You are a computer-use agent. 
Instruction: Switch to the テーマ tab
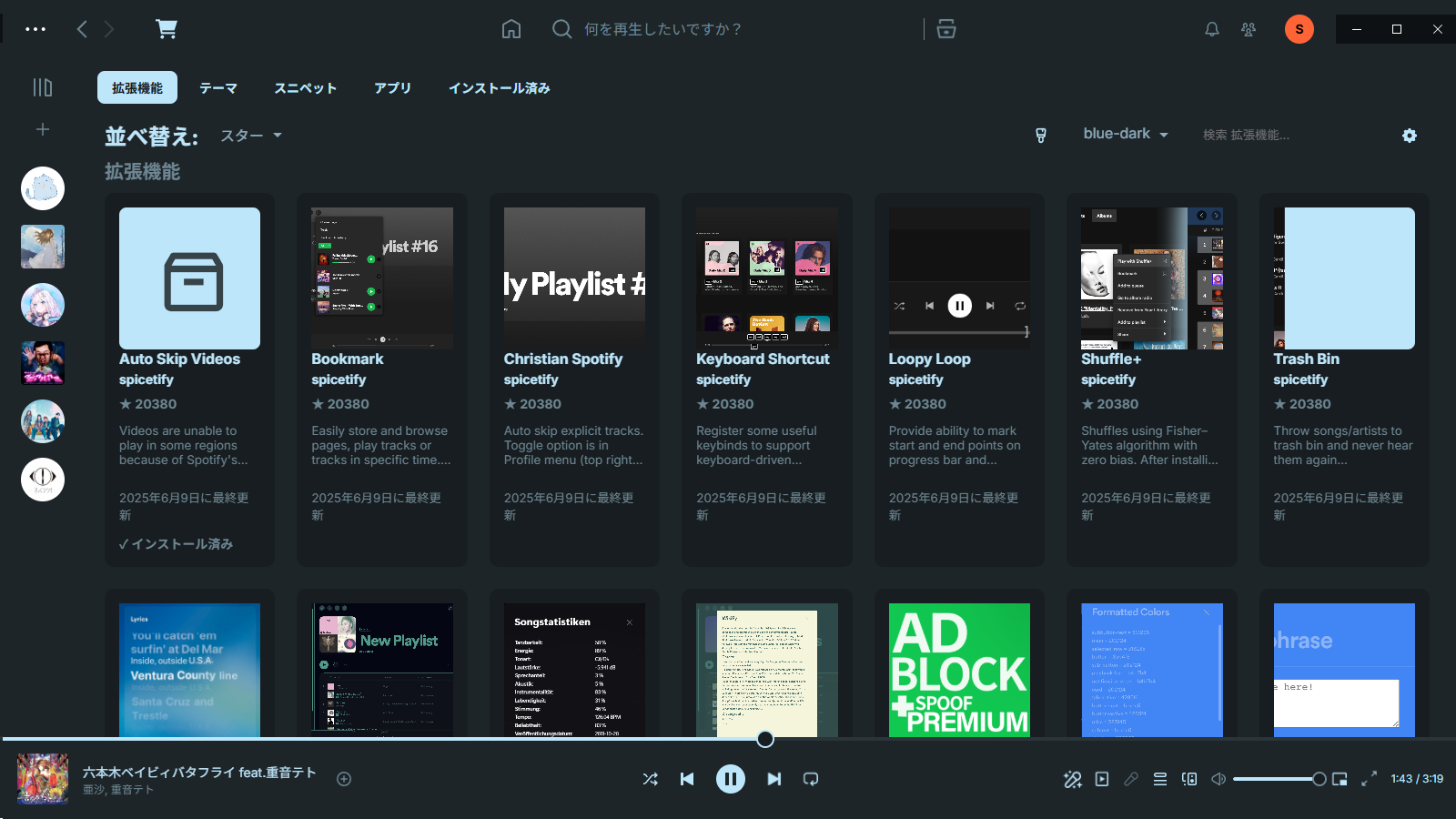[x=218, y=88]
